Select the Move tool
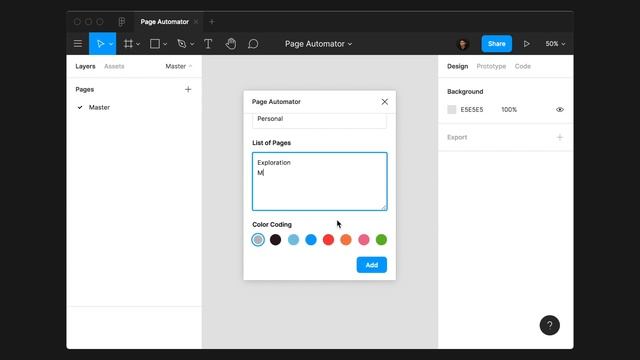This screenshot has width=640, height=360. point(100,44)
